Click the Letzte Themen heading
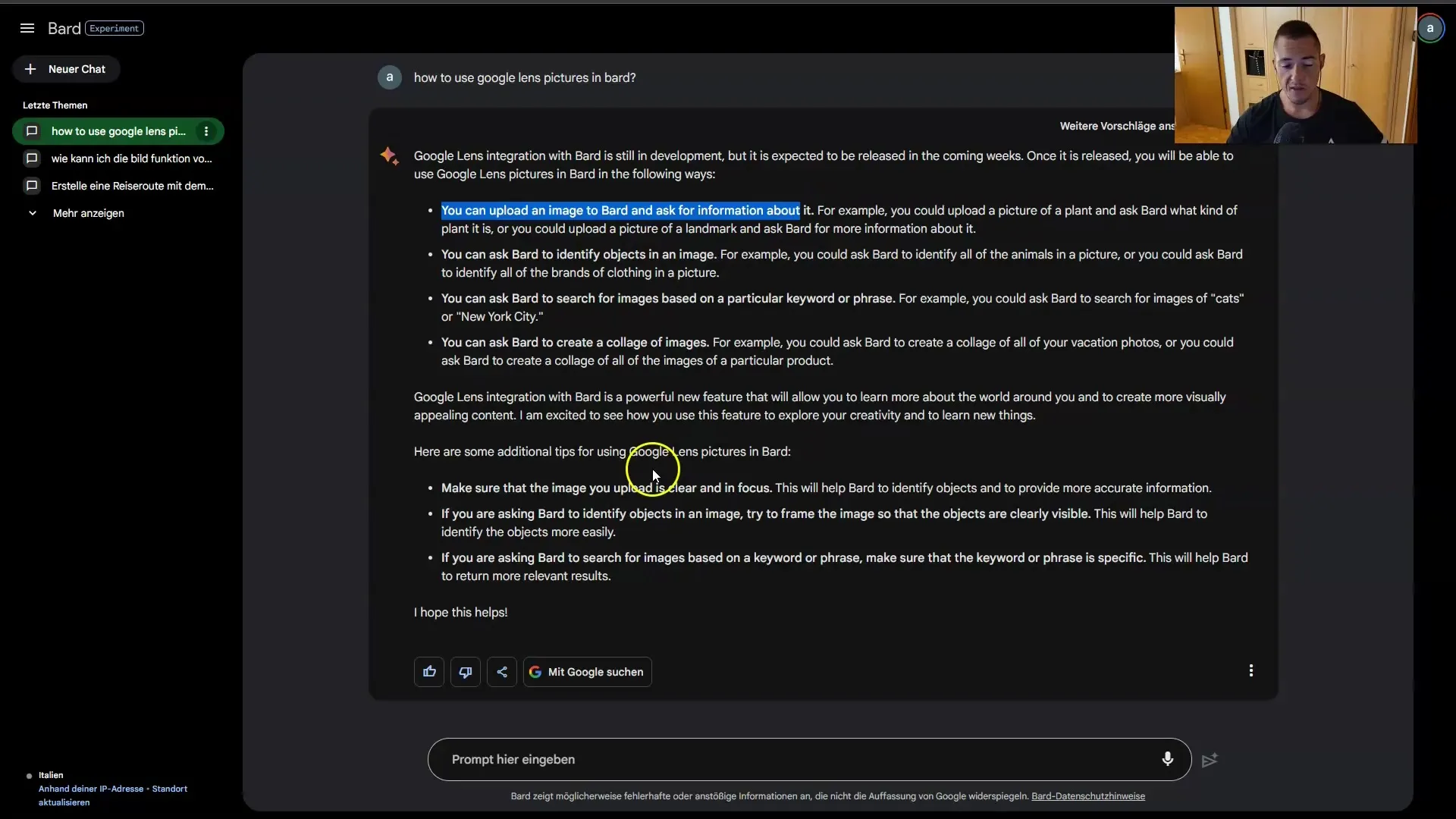Viewport: 1456px width, 819px height. click(x=55, y=105)
